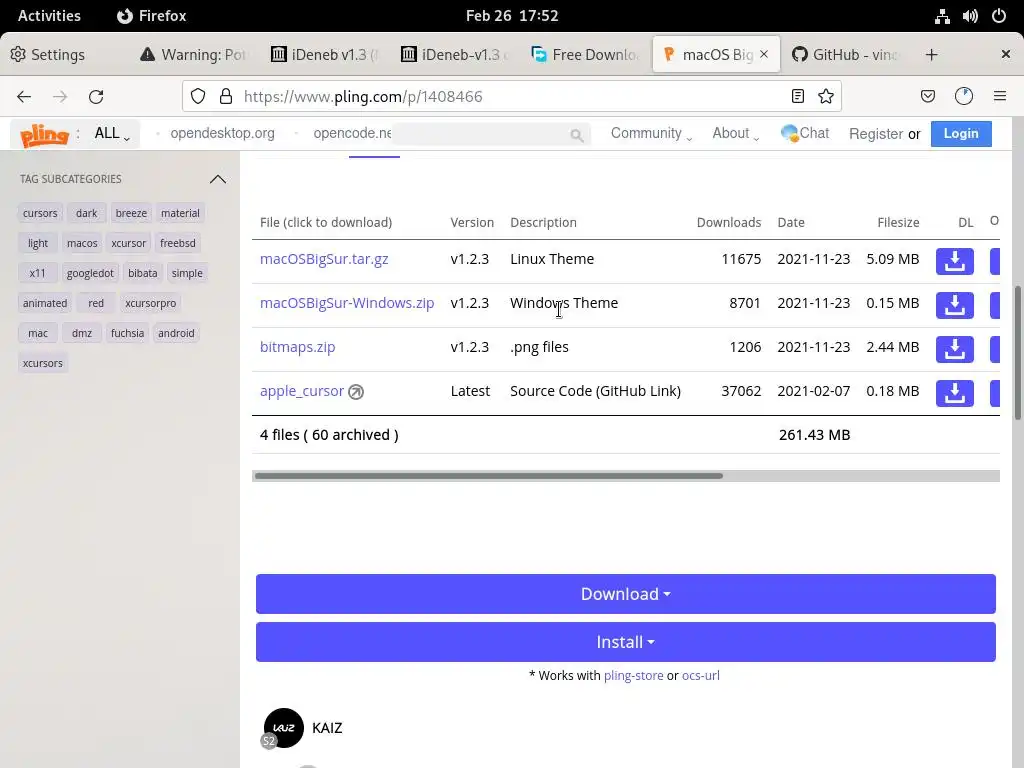Open the Chat link with bubble icon
1024x768 pixels.
pyautogui.click(x=805, y=133)
